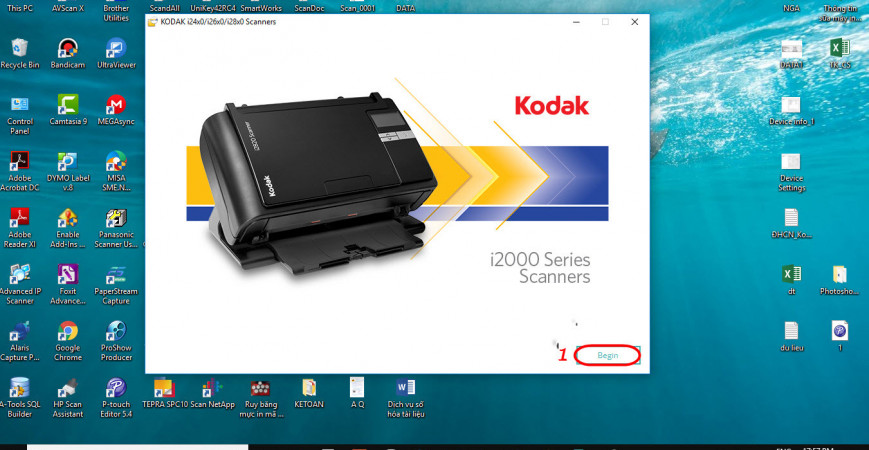Open P-touch Editor 5.4 icon
This screenshot has width=869, height=450.
click(x=116, y=398)
